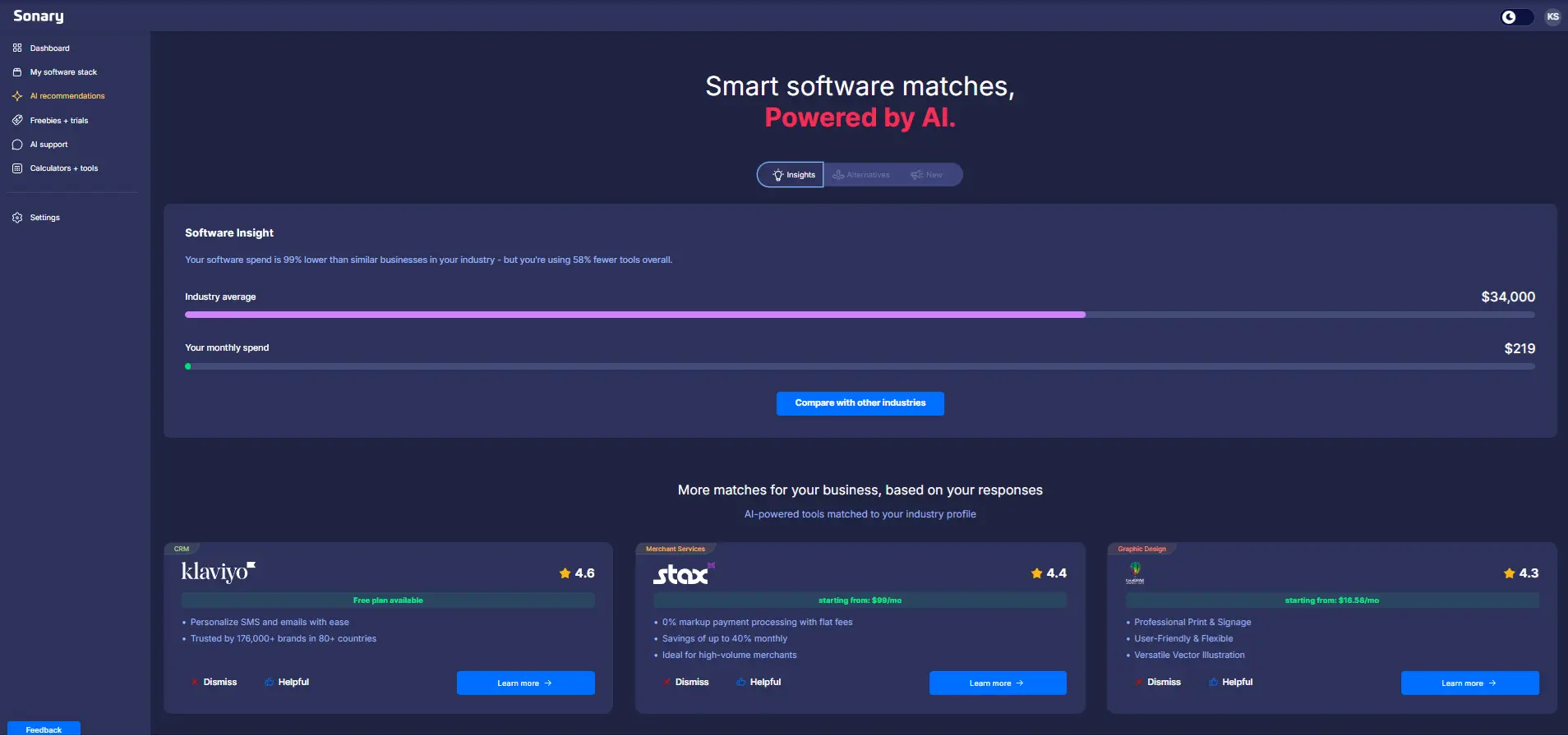This screenshot has width=1568, height=736.
Task: Click the Sonary logo
Action: pyautogui.click(x=38, y=16)
